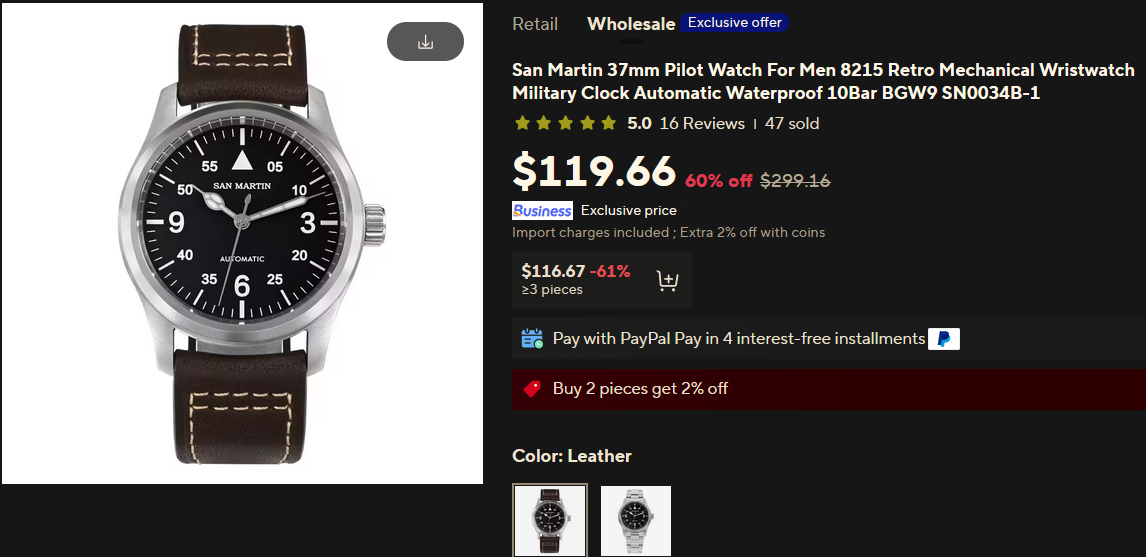Click the download image icon
1146x557 pixels.
(x=425, y=42)
